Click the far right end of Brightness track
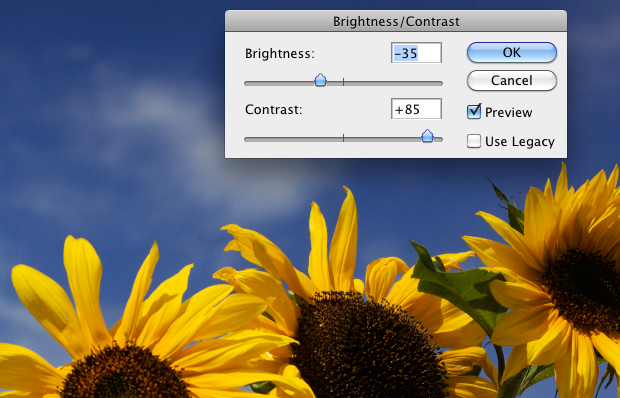 coord(440,83)
